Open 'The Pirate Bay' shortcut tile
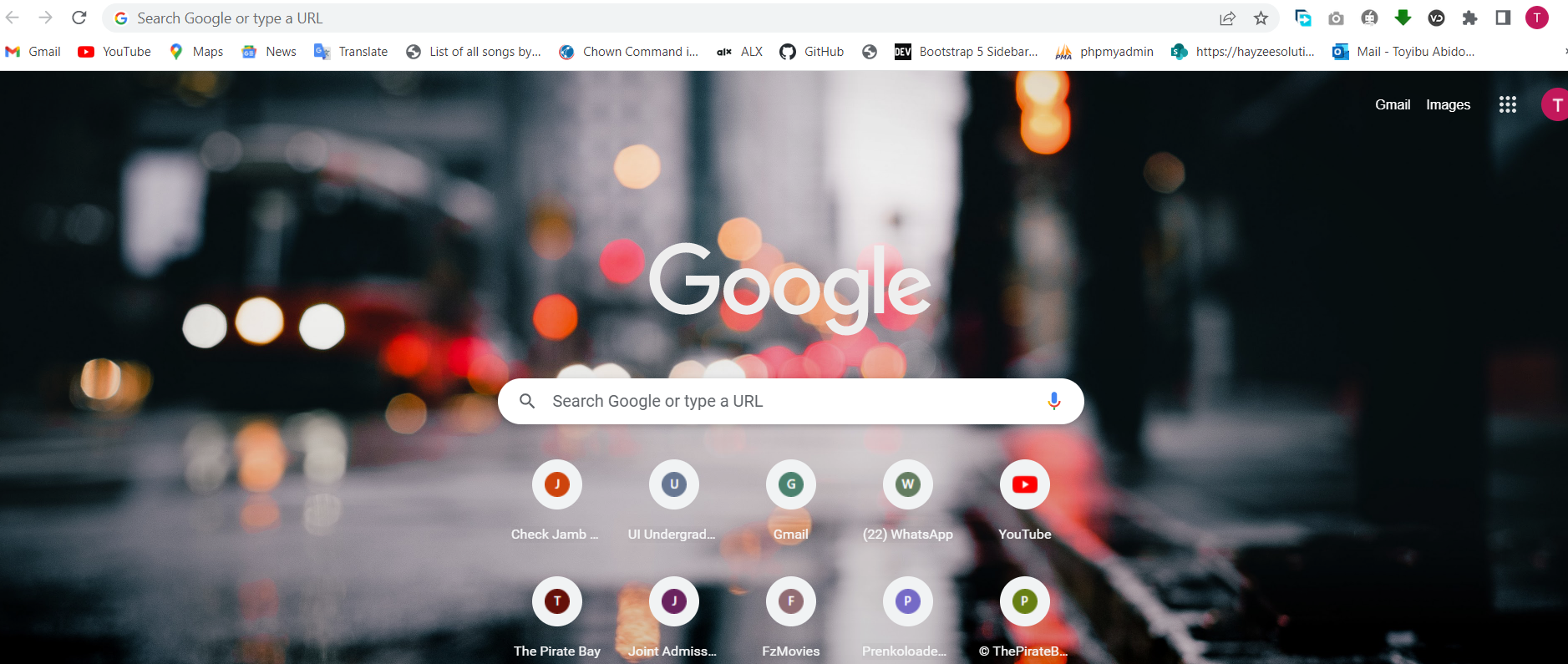This screenshot has height=664, width=1568. [x=557, y=618]
